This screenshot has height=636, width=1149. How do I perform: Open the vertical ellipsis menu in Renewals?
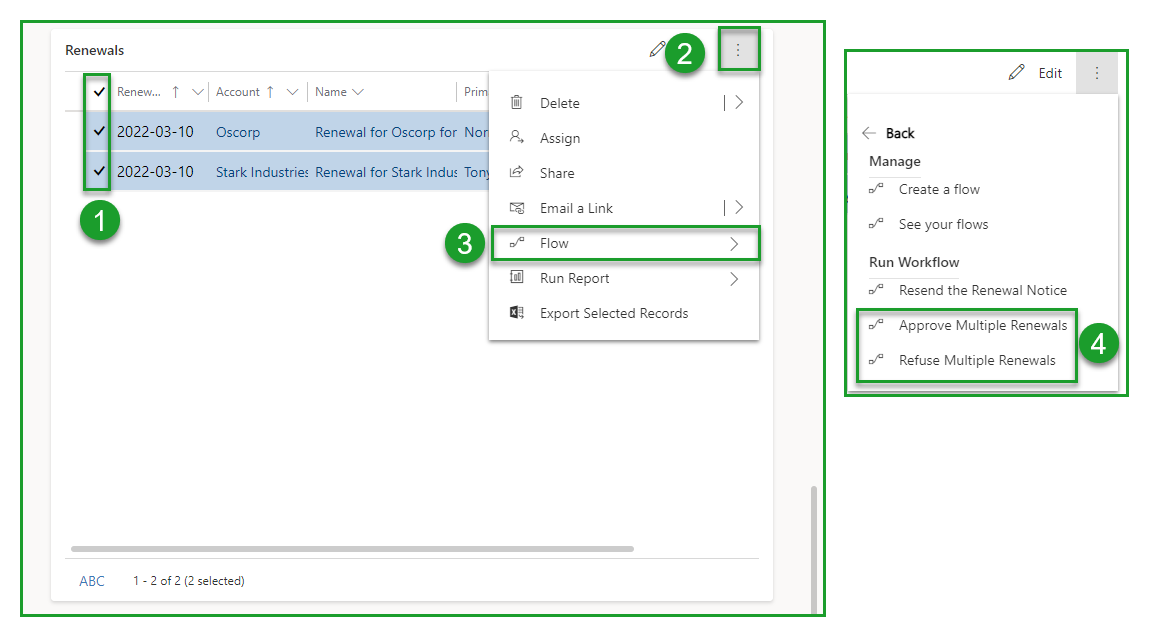(x=738, y=50)
